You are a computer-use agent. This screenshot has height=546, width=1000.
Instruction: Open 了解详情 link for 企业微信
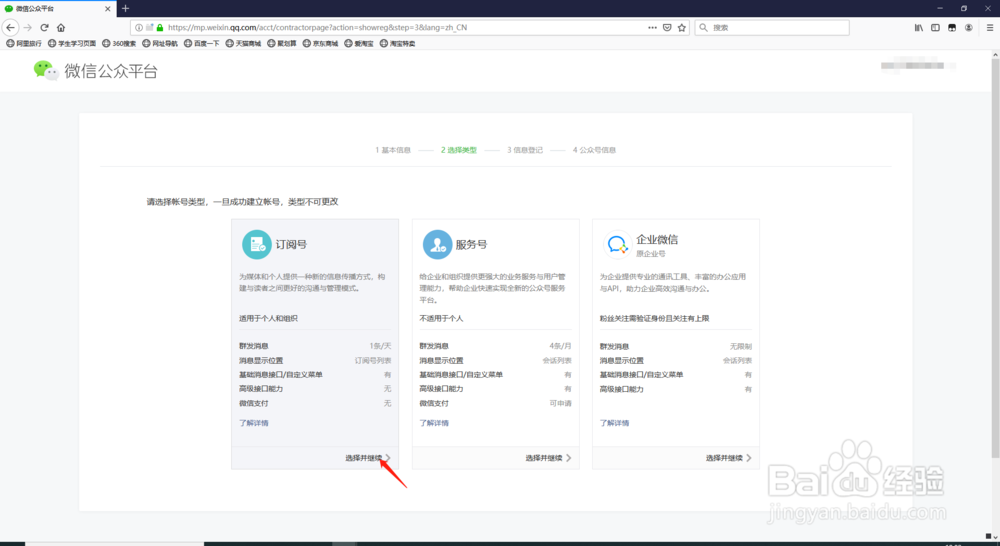614,423
